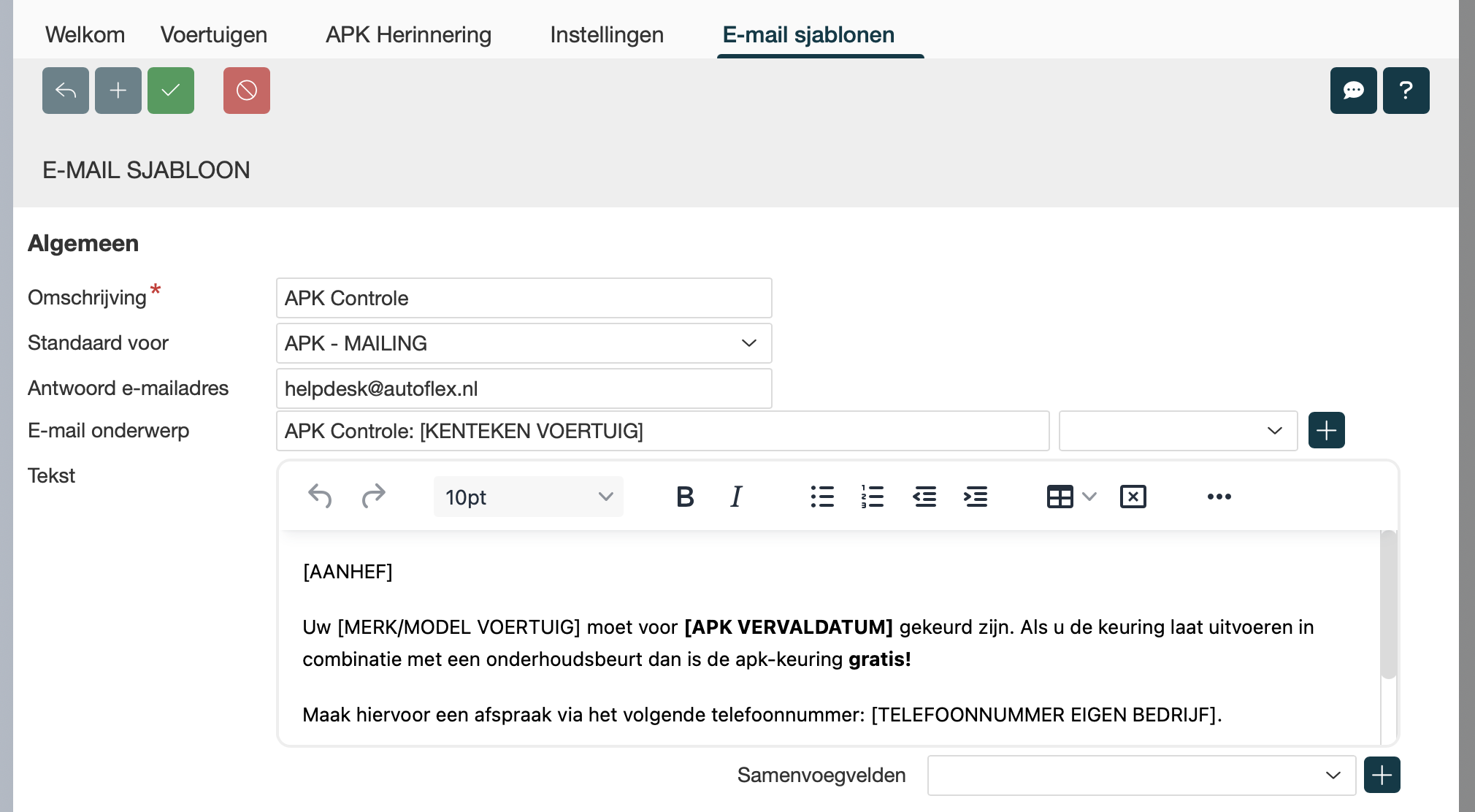This screenshot has height=812, width=1475.
Task: Open the Standaard voor APK - MAILING dropdown
Action: (x=524, y=343)
